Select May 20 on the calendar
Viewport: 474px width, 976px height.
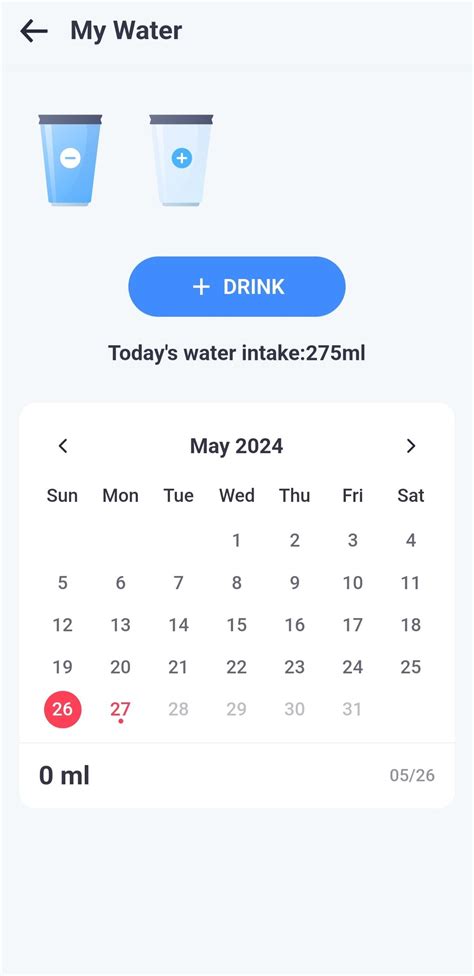click(x=120, y=667)
